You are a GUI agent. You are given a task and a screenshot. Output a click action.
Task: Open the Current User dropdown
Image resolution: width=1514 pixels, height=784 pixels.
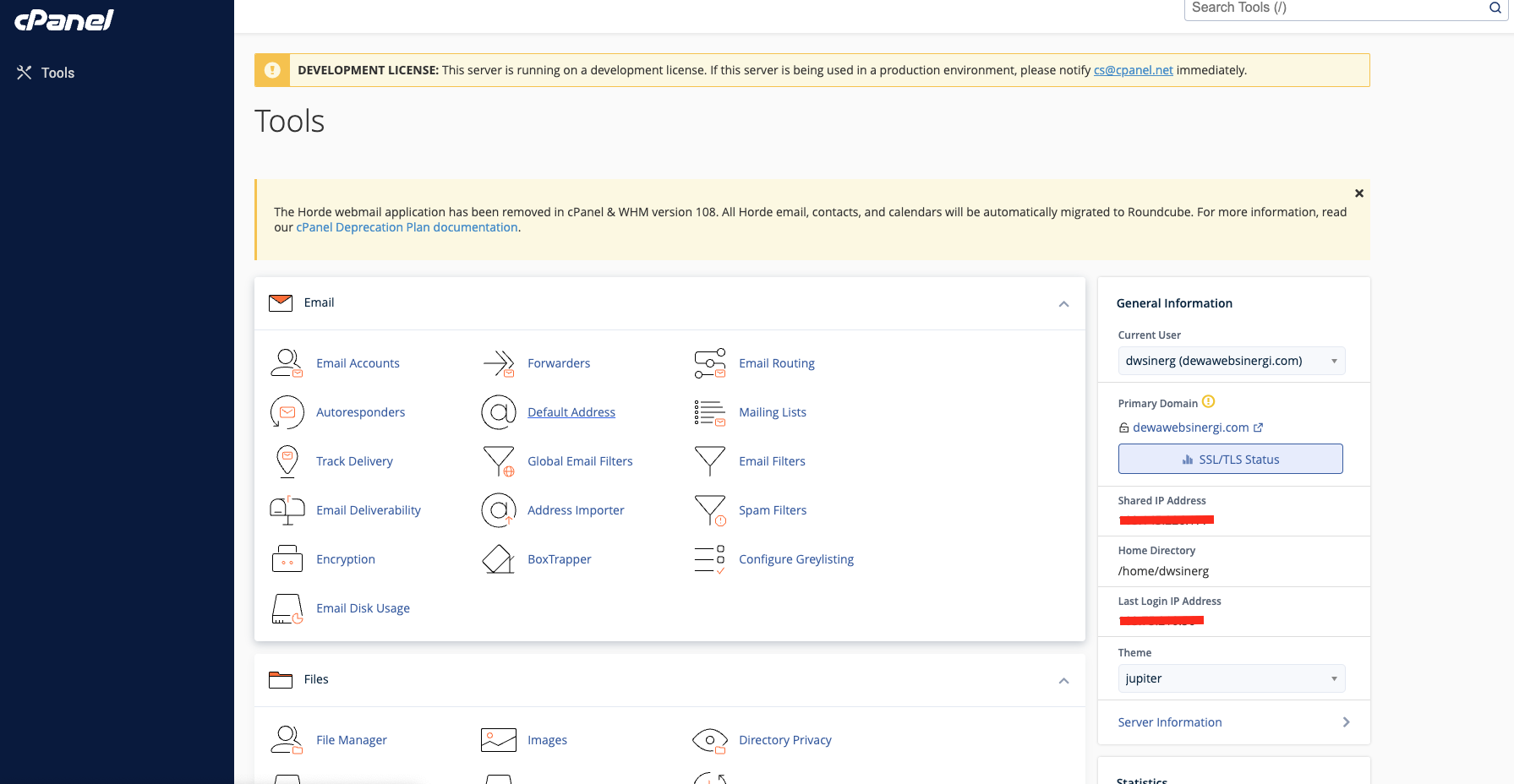pos(1232,361)
